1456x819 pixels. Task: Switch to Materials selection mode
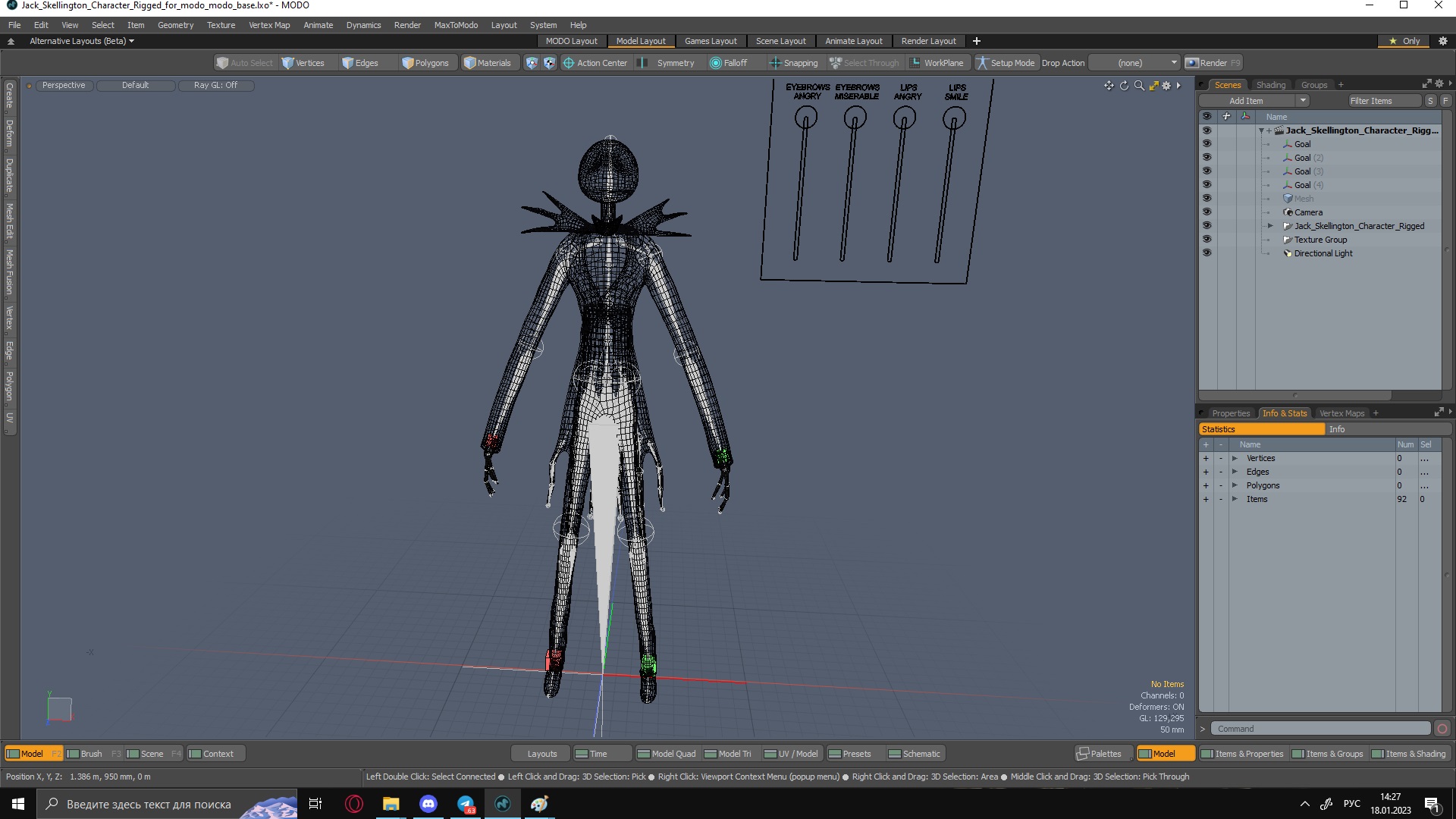point(488,63)
